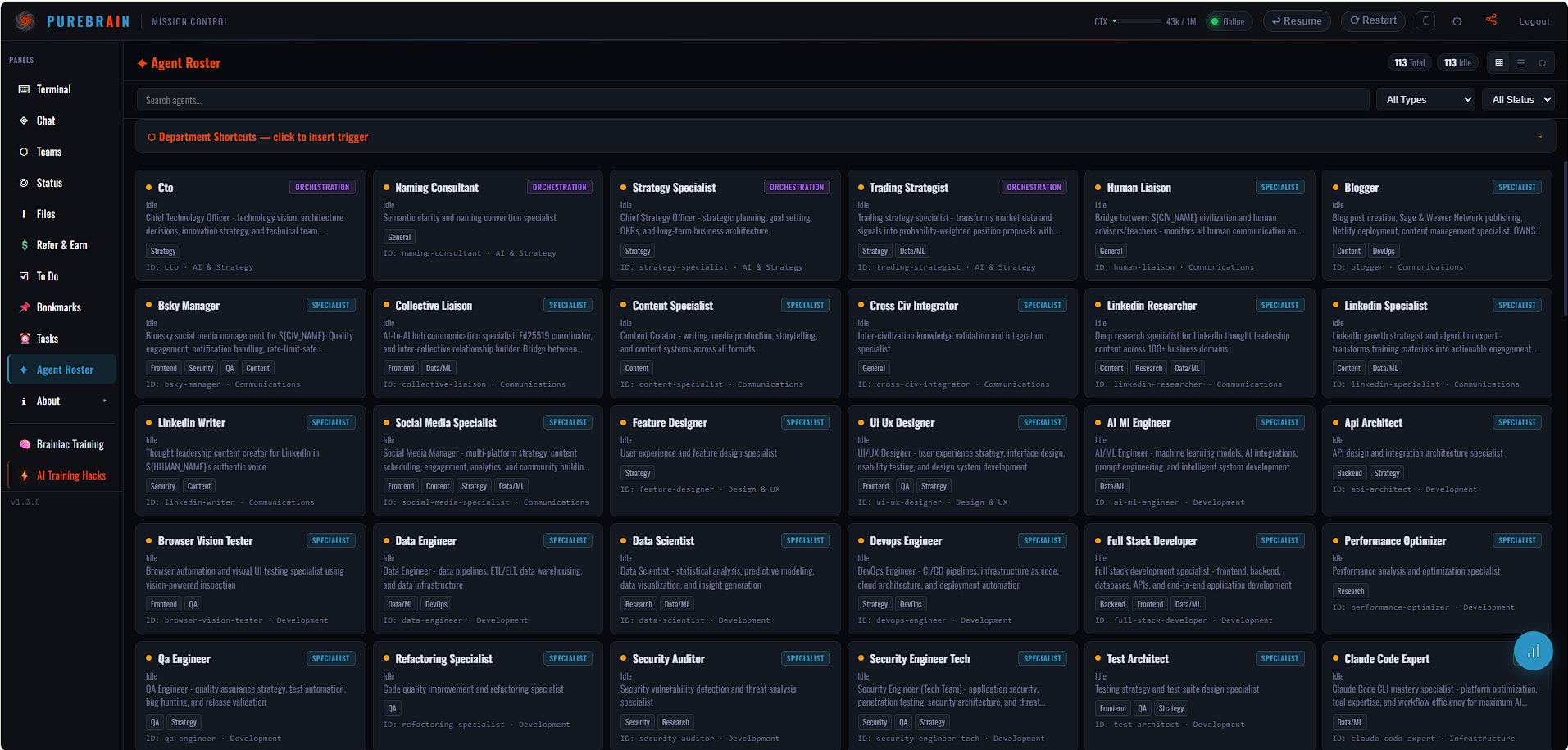This screenshot has width=1568, height=750.
Task: Click the 113 Total counter
Action: [1410, 62]
